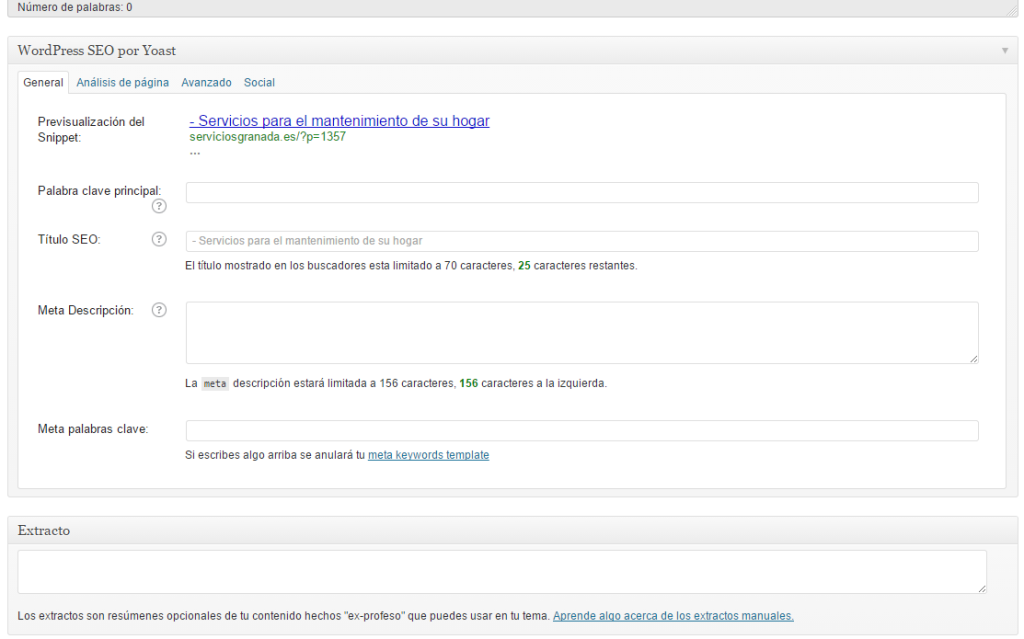Open the Avanzado tab
This screenshot has width=1024, height=639.
(x=206, y=83)
